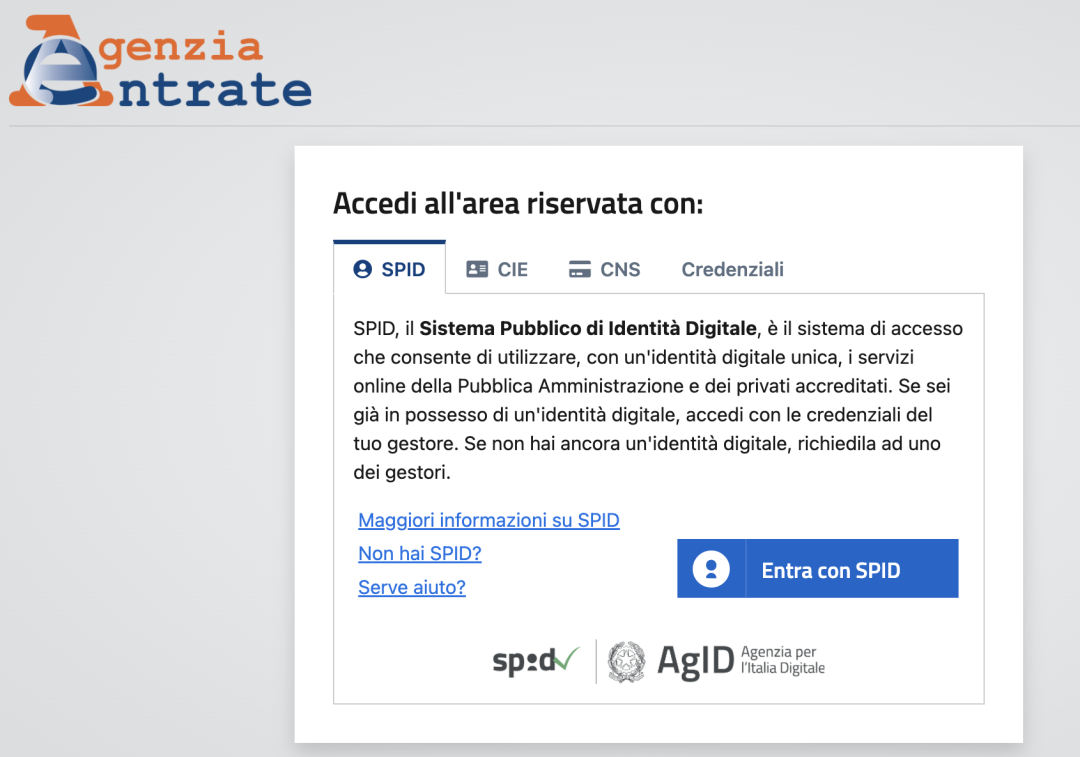Click the Agenzia per l'Italia Digitale text
This screenshot has width=1080, height=757.
point(782,660)
